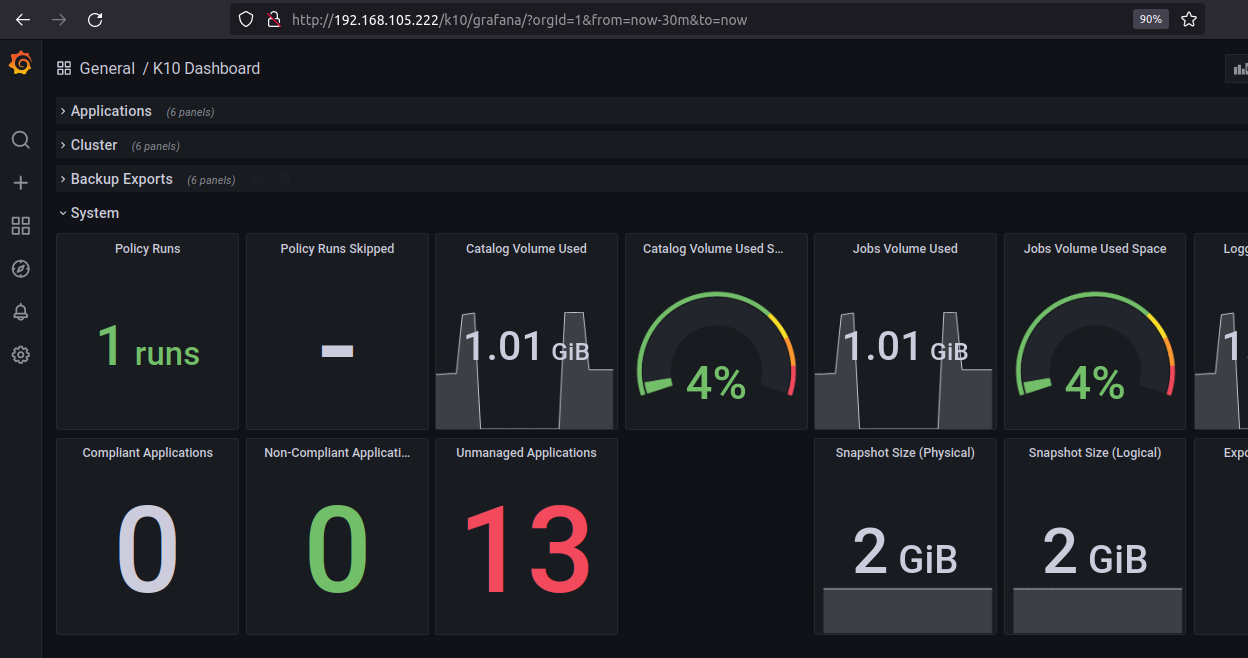The image size is (1248, 658).
Task: Click the 2 GiB physical snapshot value
Action: tap(905, 552)
